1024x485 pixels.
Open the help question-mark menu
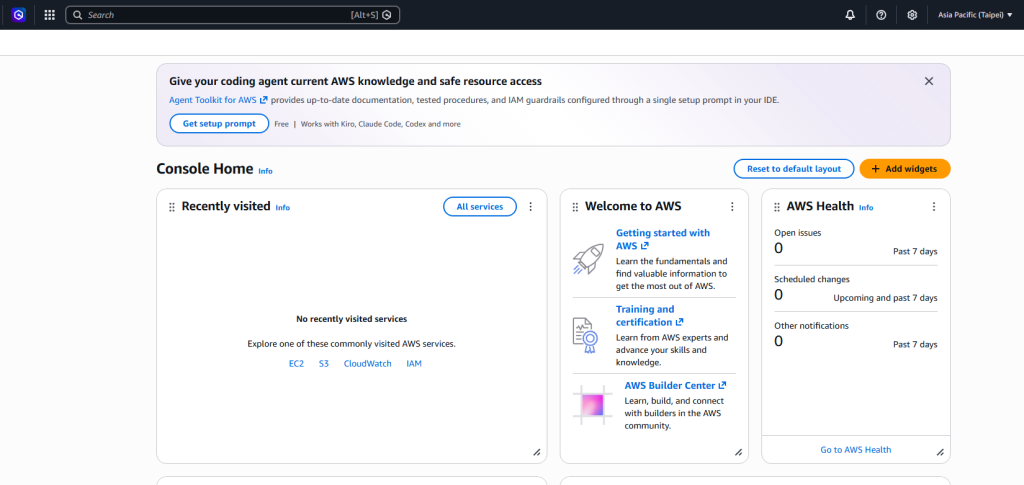pos(881,15)
